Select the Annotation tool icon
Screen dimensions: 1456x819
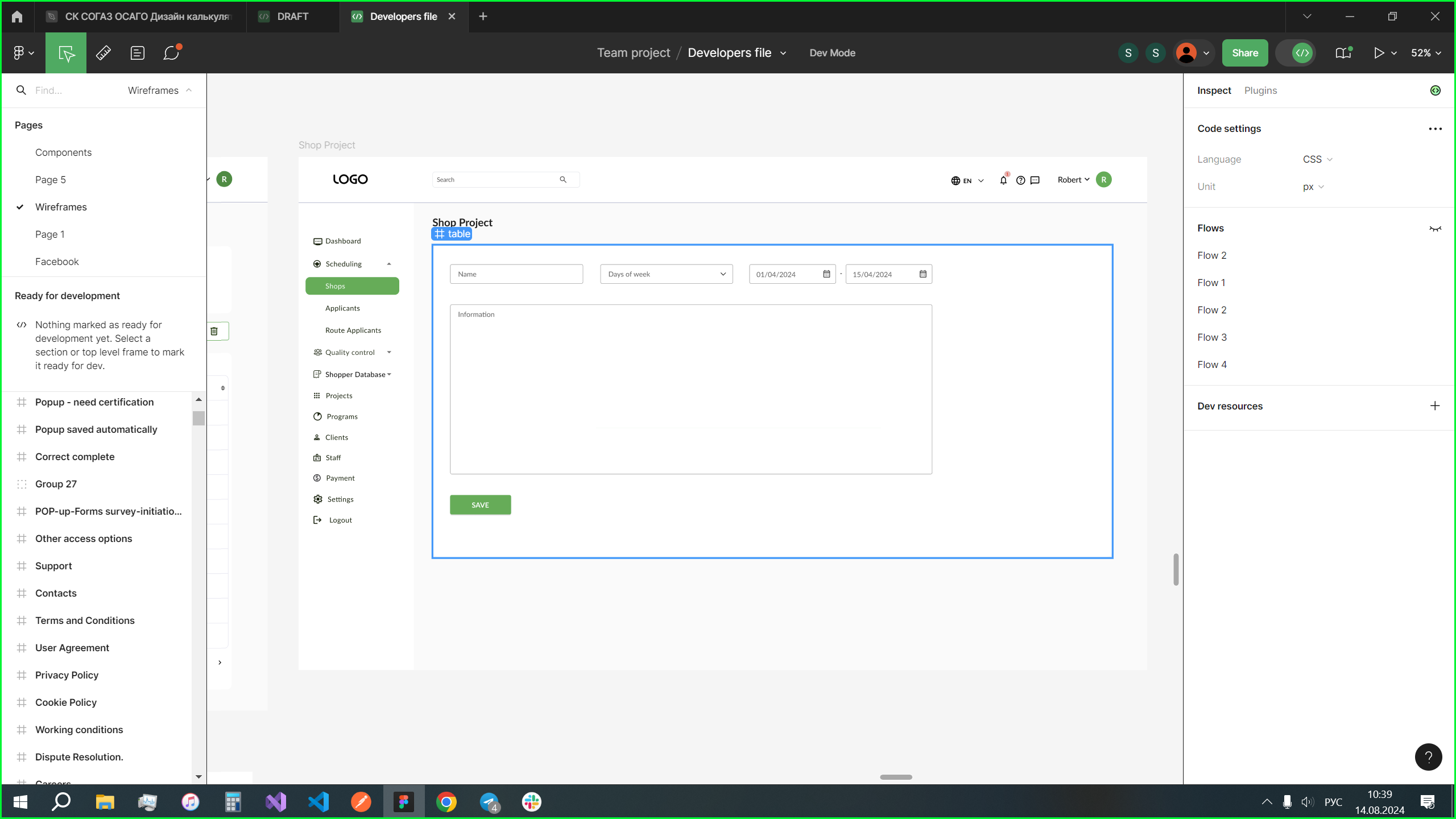pos(137,53)
